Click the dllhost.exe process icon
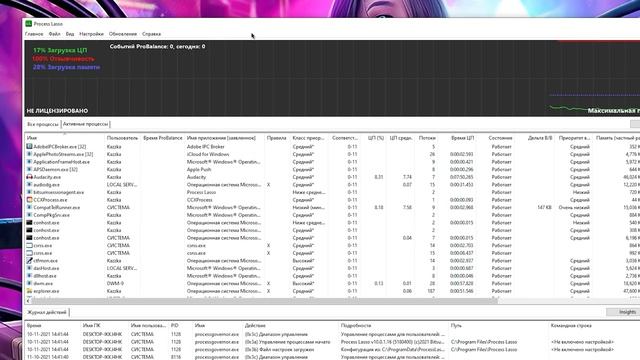Viewport: 640px width, 360px height. click(x=29, y=276)
